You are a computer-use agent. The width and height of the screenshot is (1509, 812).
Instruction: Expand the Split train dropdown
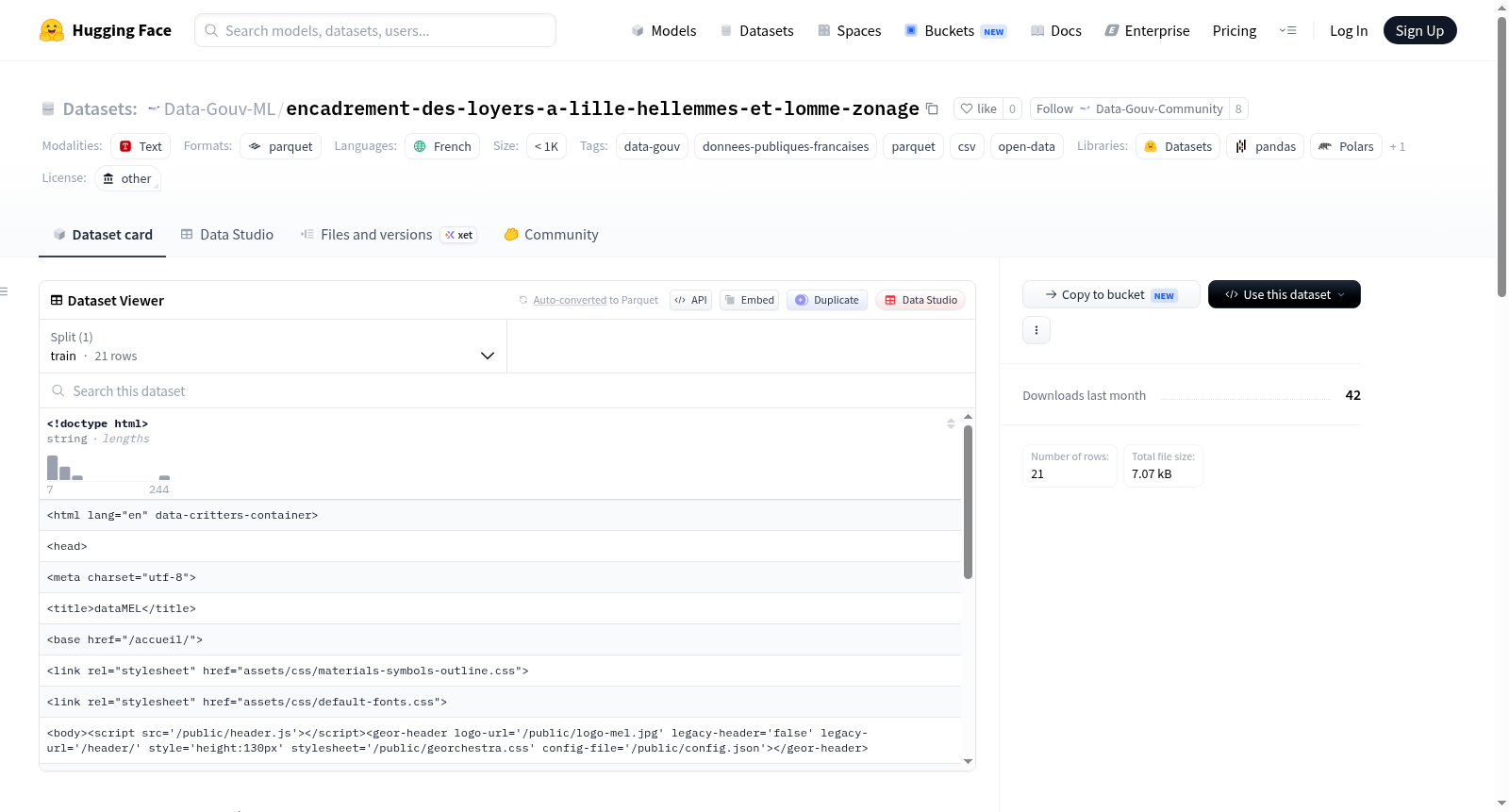[273, 346]
